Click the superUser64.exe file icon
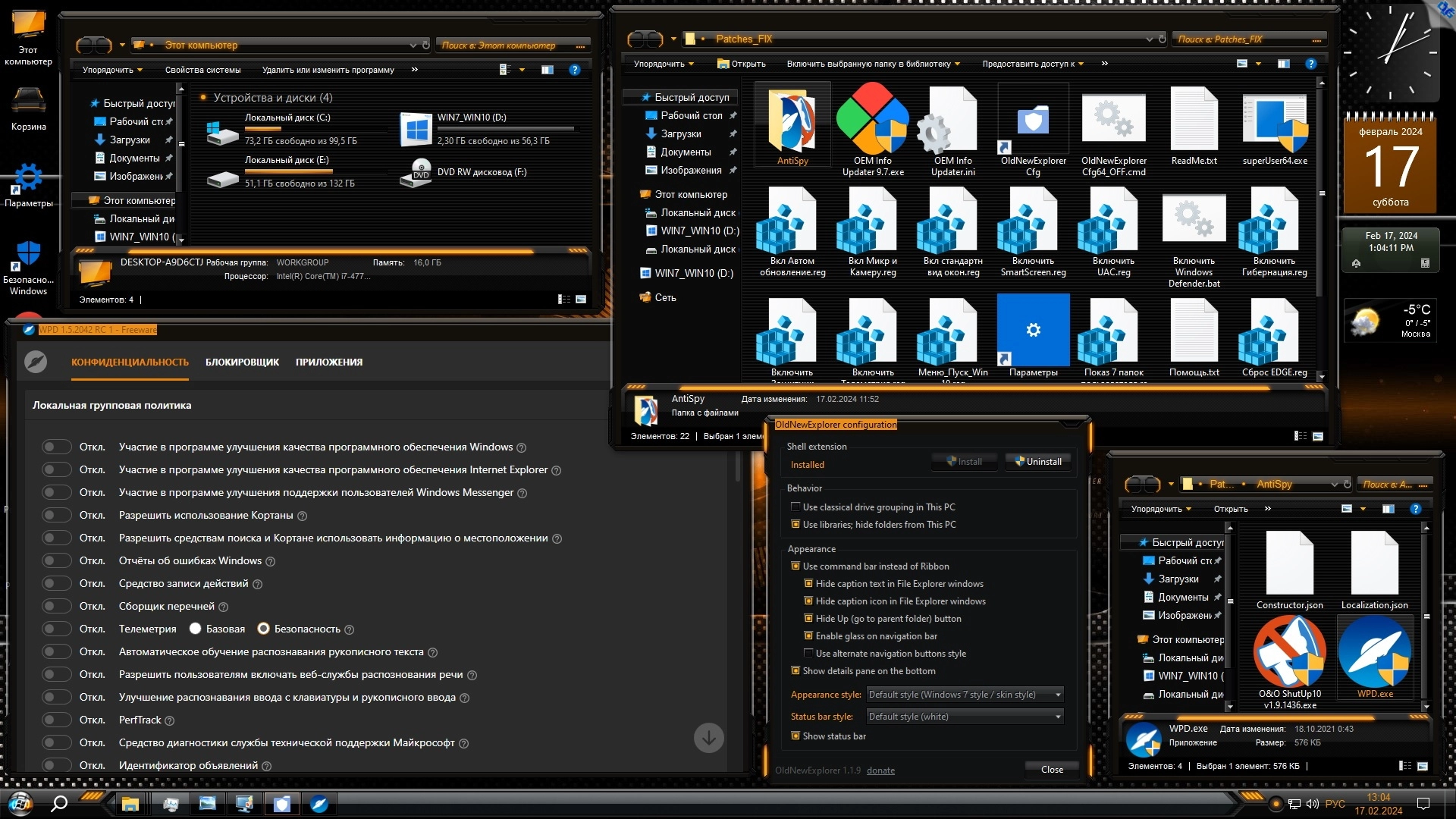Screen dimensions: 1456x819 click(1274, 121)
